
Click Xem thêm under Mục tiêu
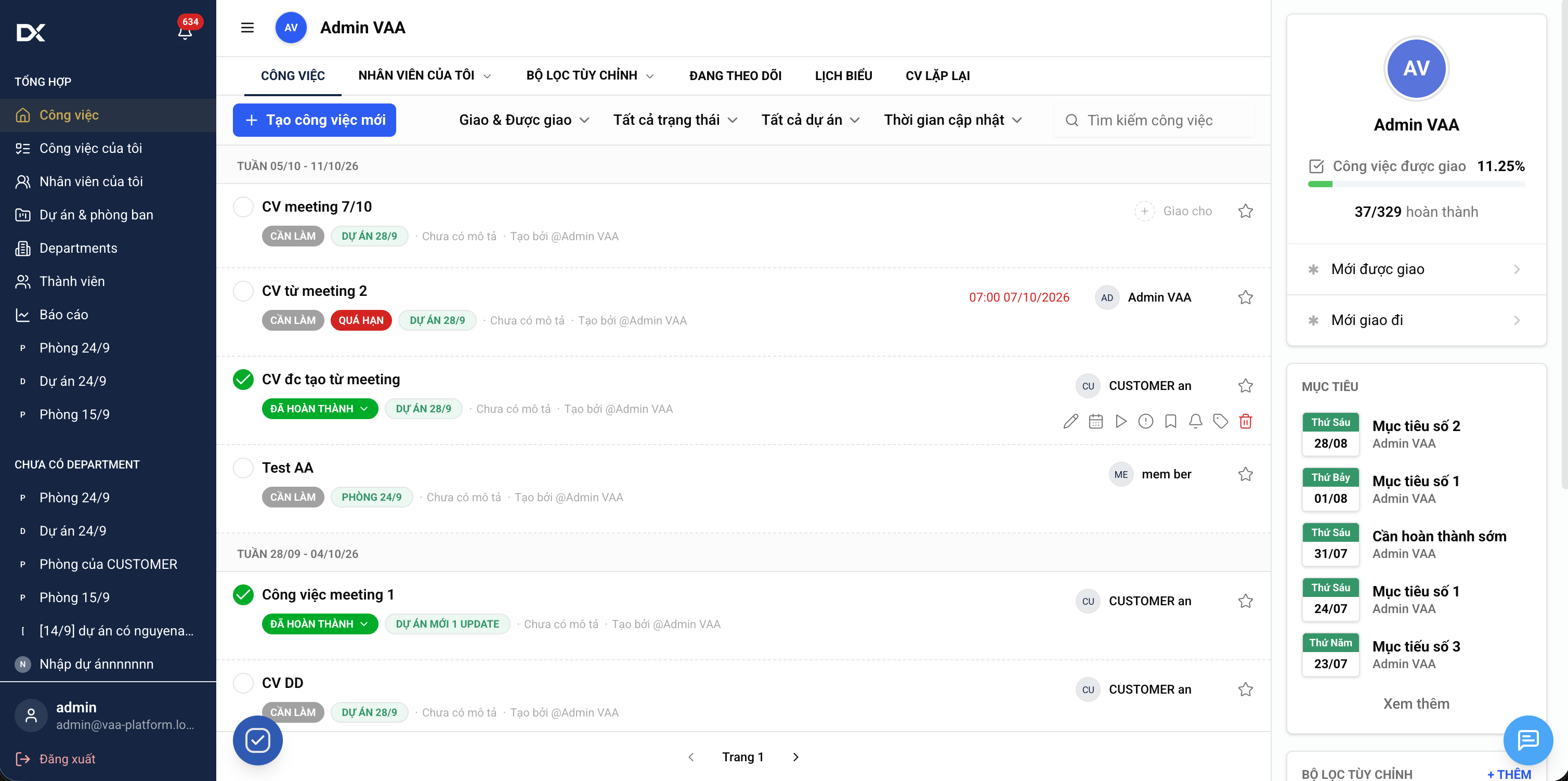(x=1416, y=704)
